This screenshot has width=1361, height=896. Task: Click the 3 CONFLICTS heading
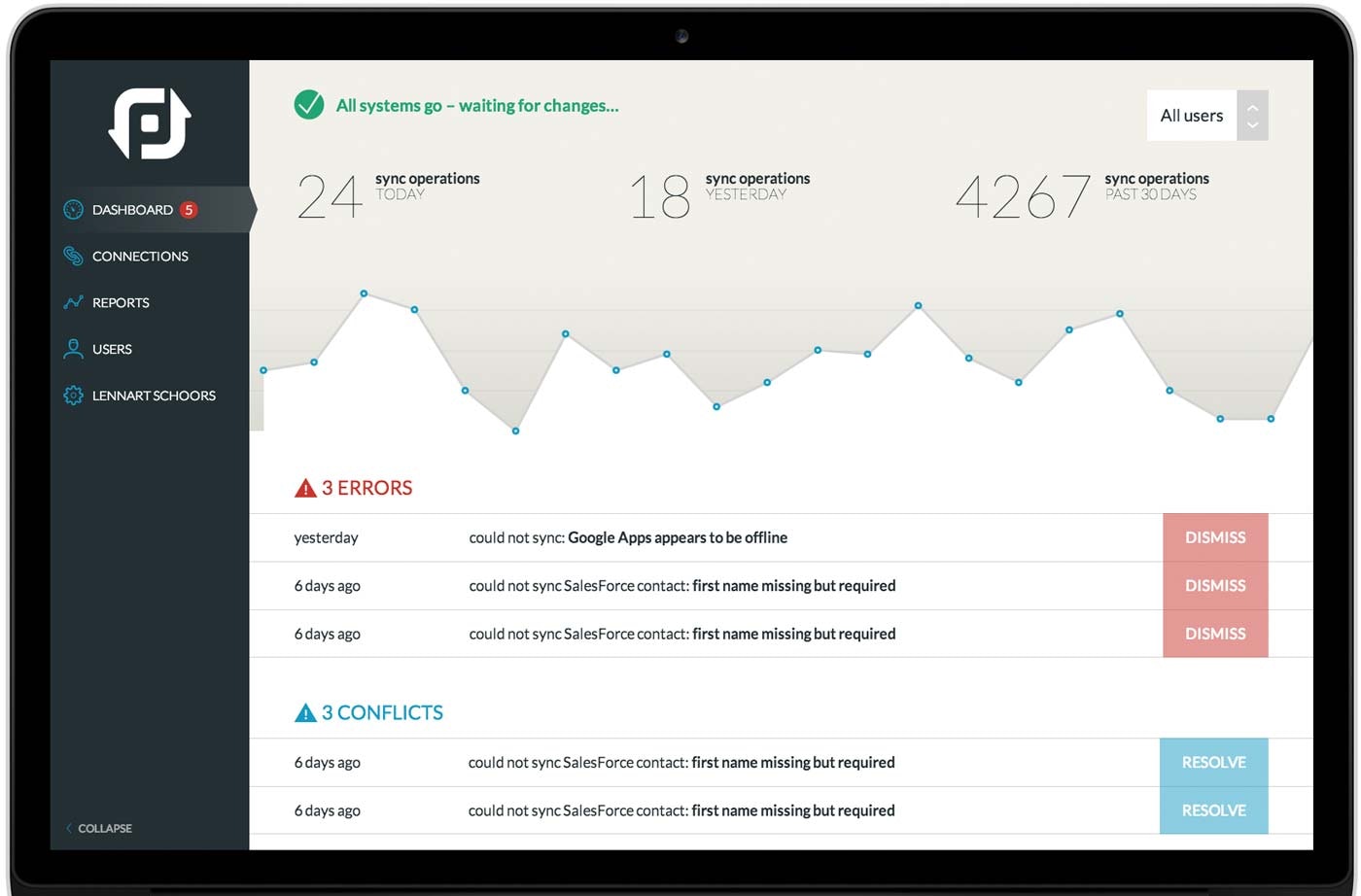tap(382, 712)
